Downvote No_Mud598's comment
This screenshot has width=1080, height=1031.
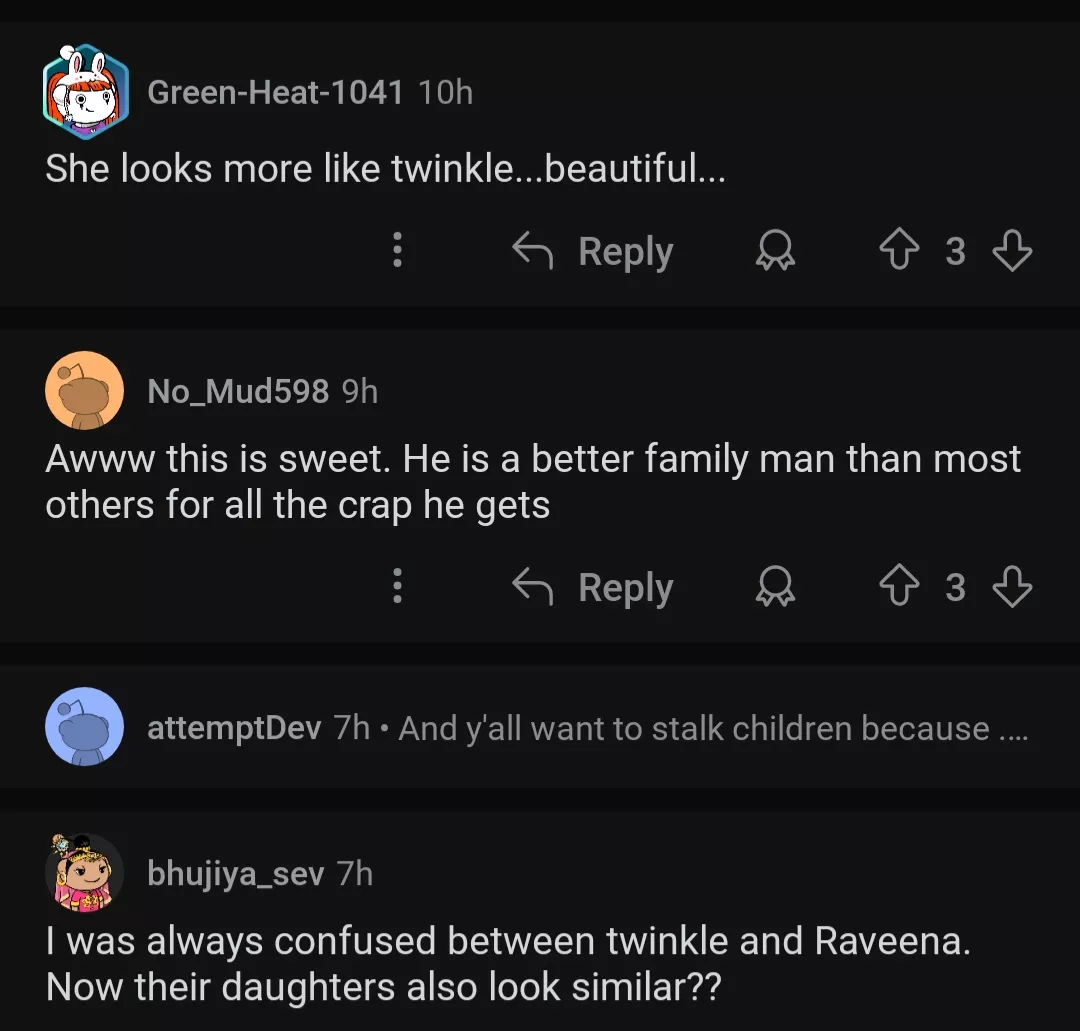1011,587
